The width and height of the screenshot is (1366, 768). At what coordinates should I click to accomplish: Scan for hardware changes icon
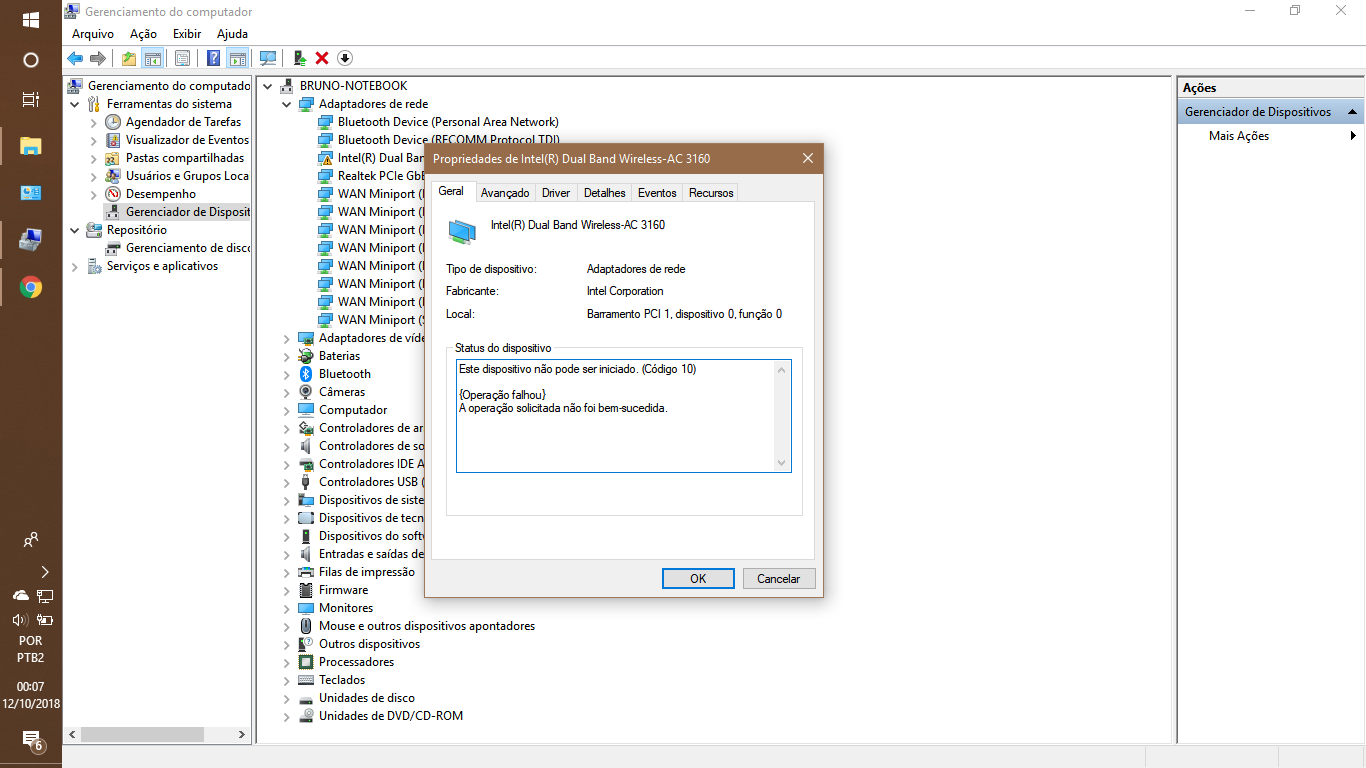tap(268, 58)
